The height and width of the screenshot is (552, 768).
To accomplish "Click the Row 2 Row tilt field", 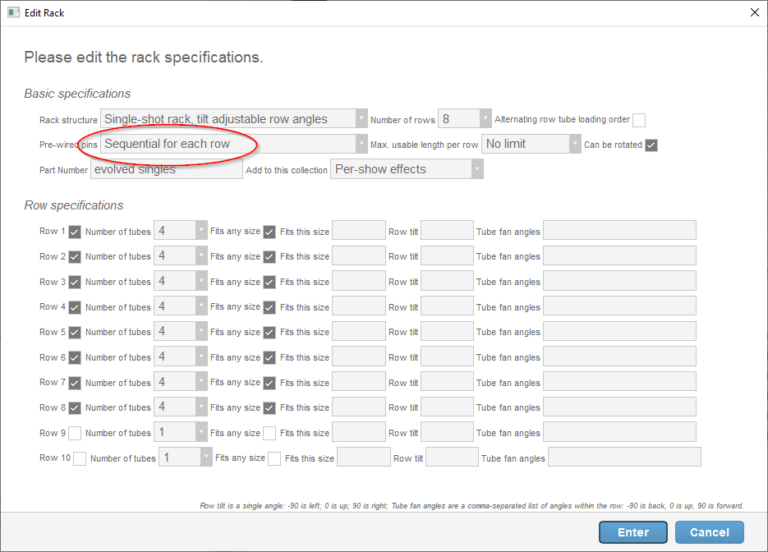I will click(x=447, y=256).
